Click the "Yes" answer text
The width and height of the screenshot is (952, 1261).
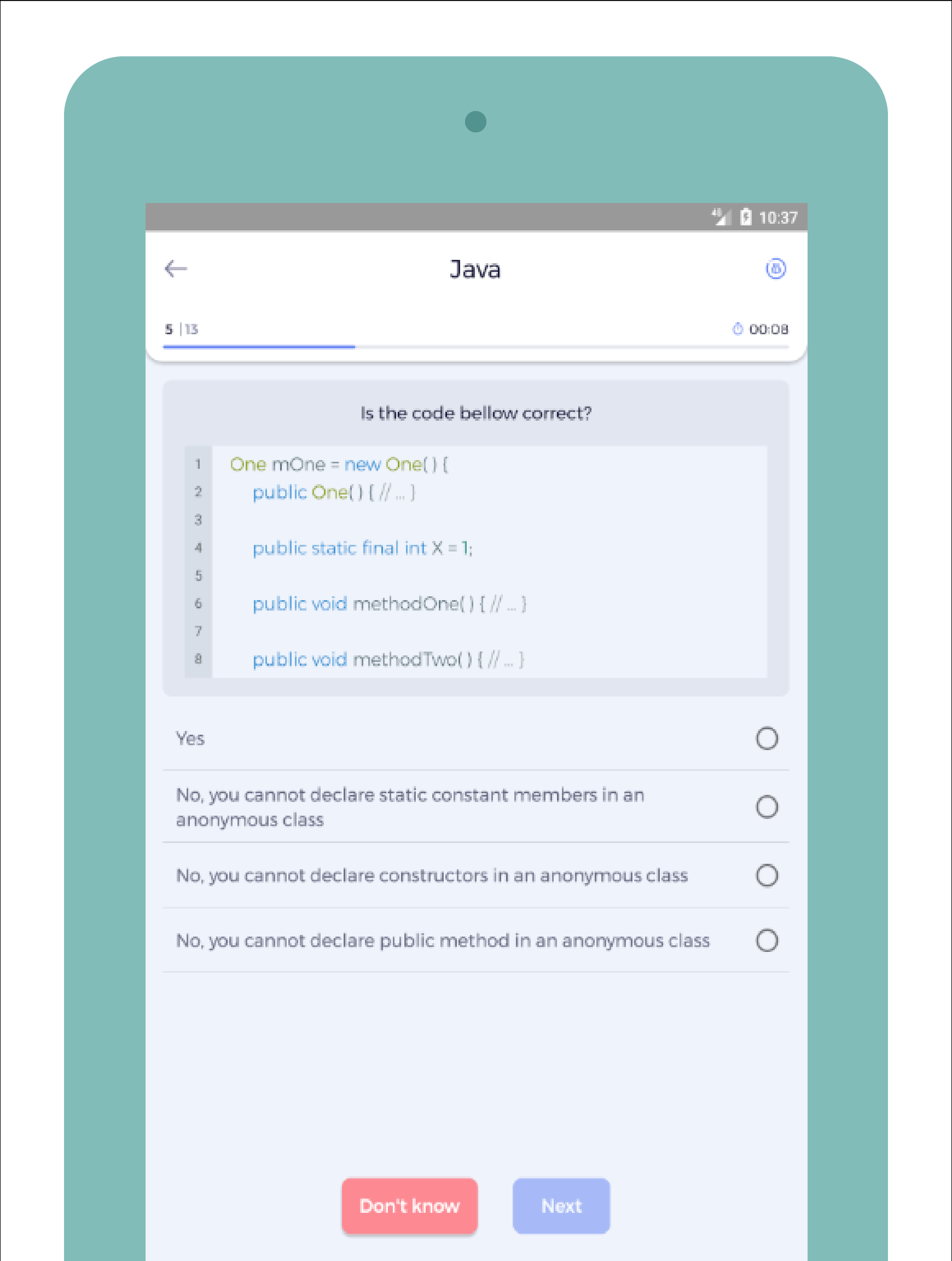(190, 739)
